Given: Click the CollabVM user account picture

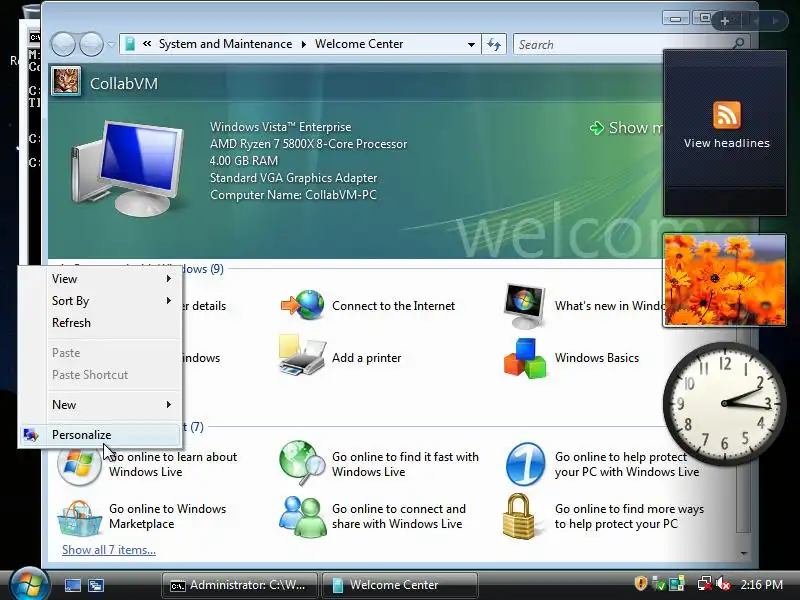Looking at the screenshot, I should [x=66, y=81].
